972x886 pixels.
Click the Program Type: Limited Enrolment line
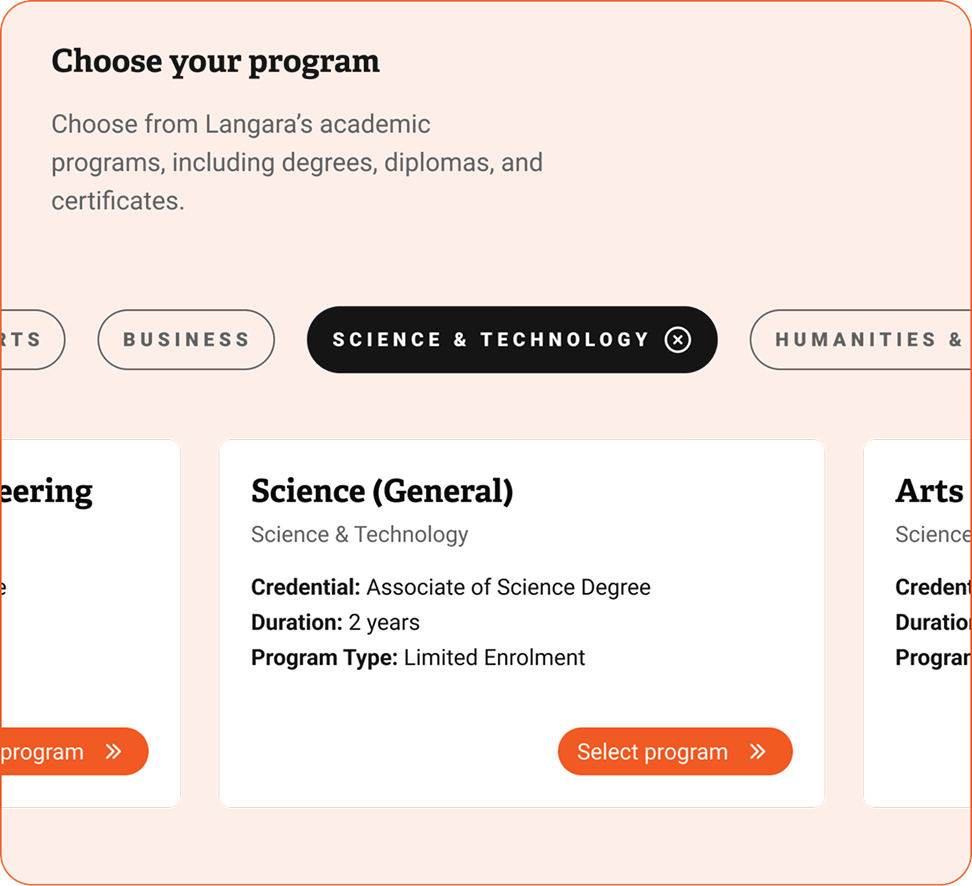point(418,658)
